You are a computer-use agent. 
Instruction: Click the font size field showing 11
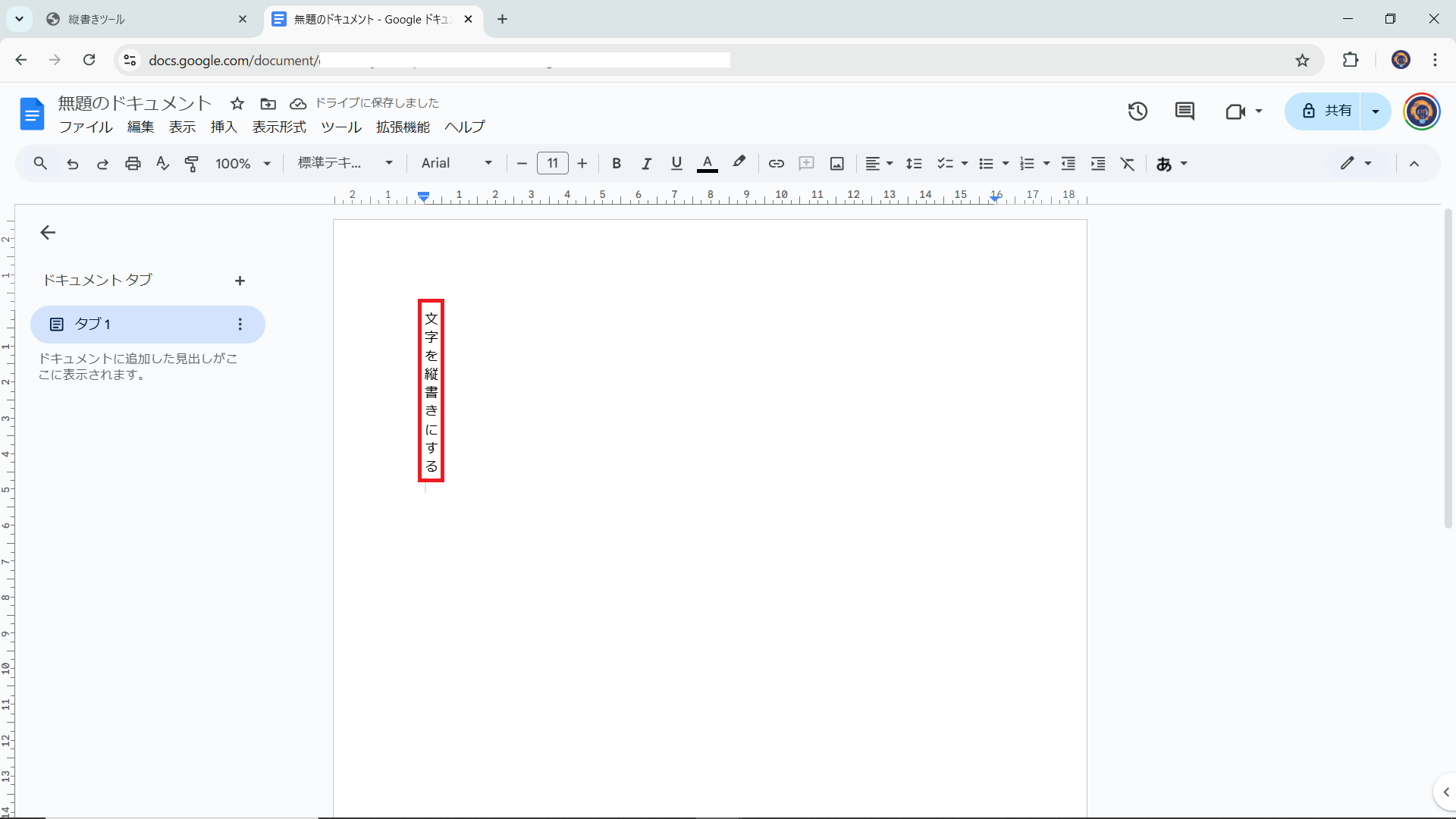(x=553, y=163)
